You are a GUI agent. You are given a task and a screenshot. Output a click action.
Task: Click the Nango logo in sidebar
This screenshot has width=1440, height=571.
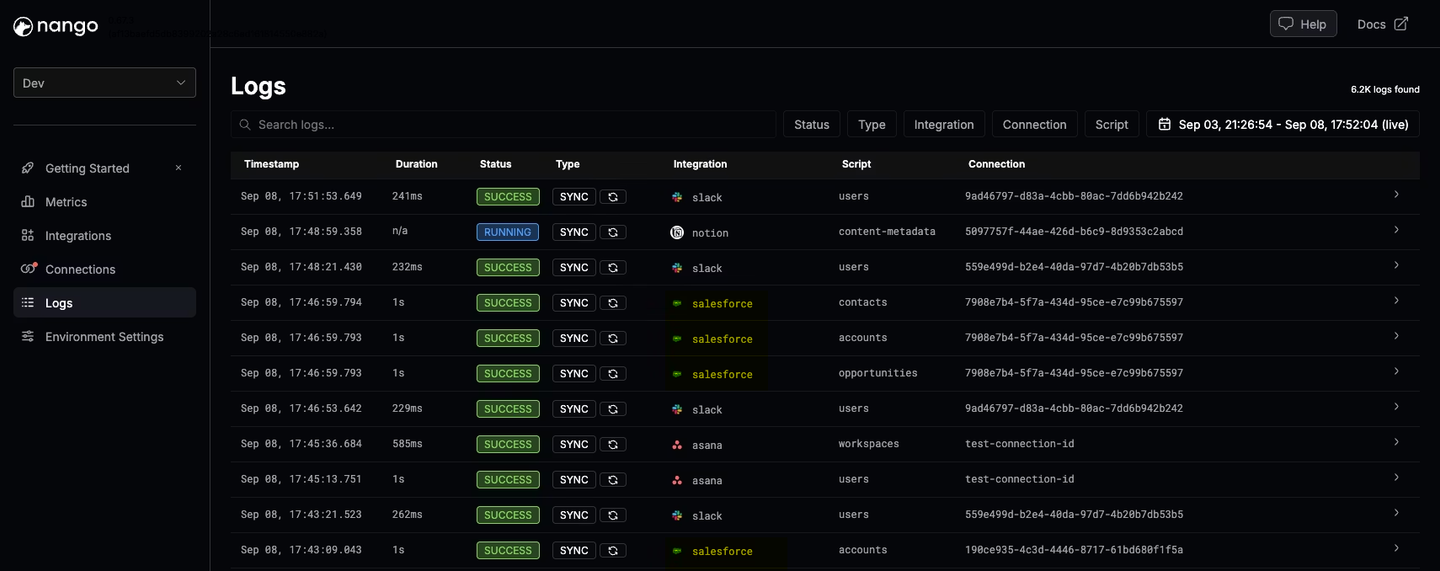pos(56,26)
